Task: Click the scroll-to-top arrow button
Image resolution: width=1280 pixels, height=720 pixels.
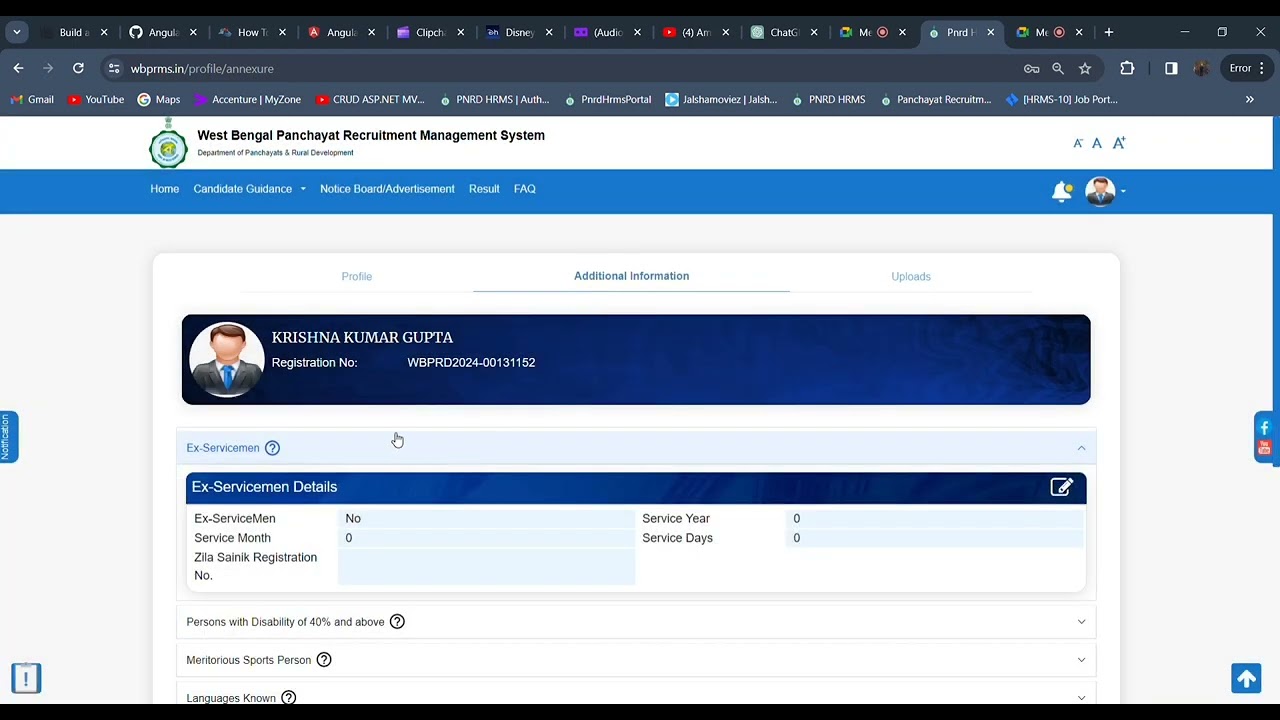Action: click(x=1246, y=678)
